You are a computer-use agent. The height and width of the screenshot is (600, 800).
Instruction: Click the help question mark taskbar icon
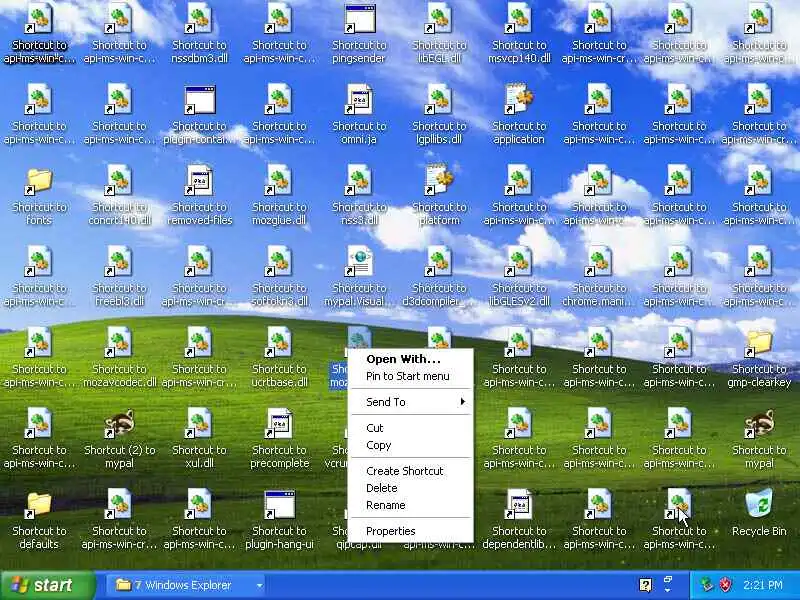(x=645, y=585)
